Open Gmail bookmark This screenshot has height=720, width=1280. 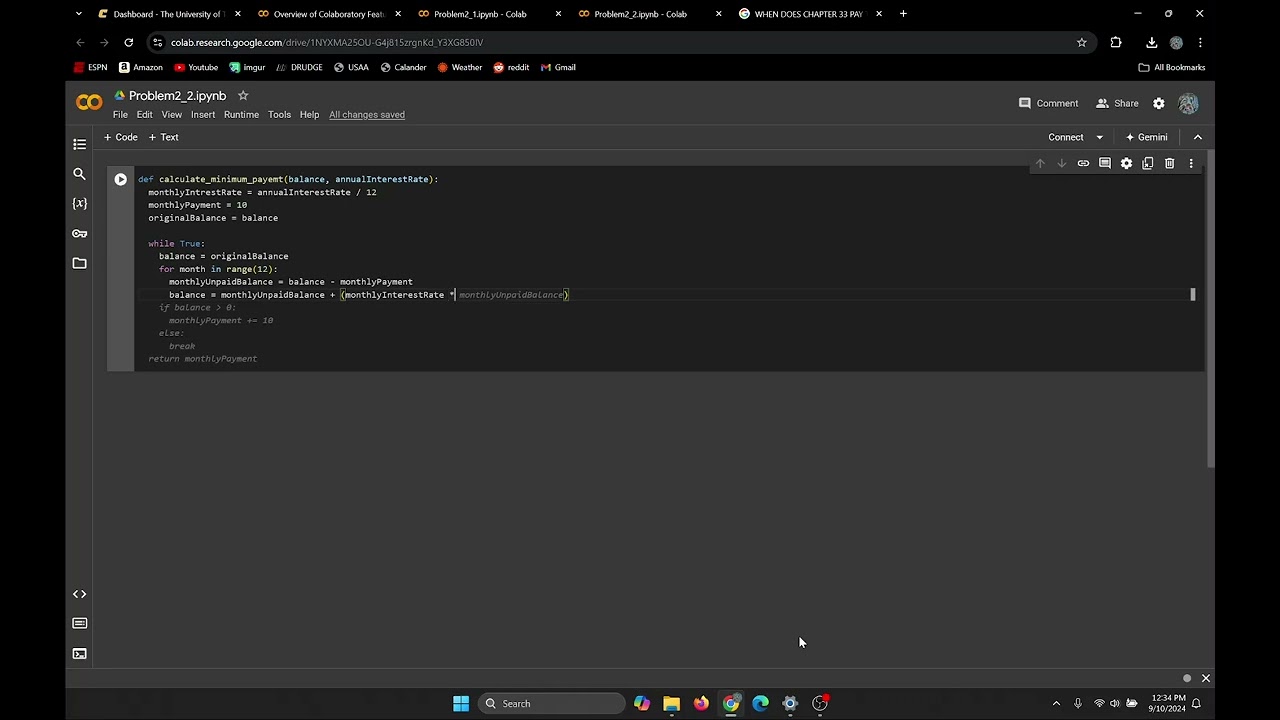click(558, 67)
